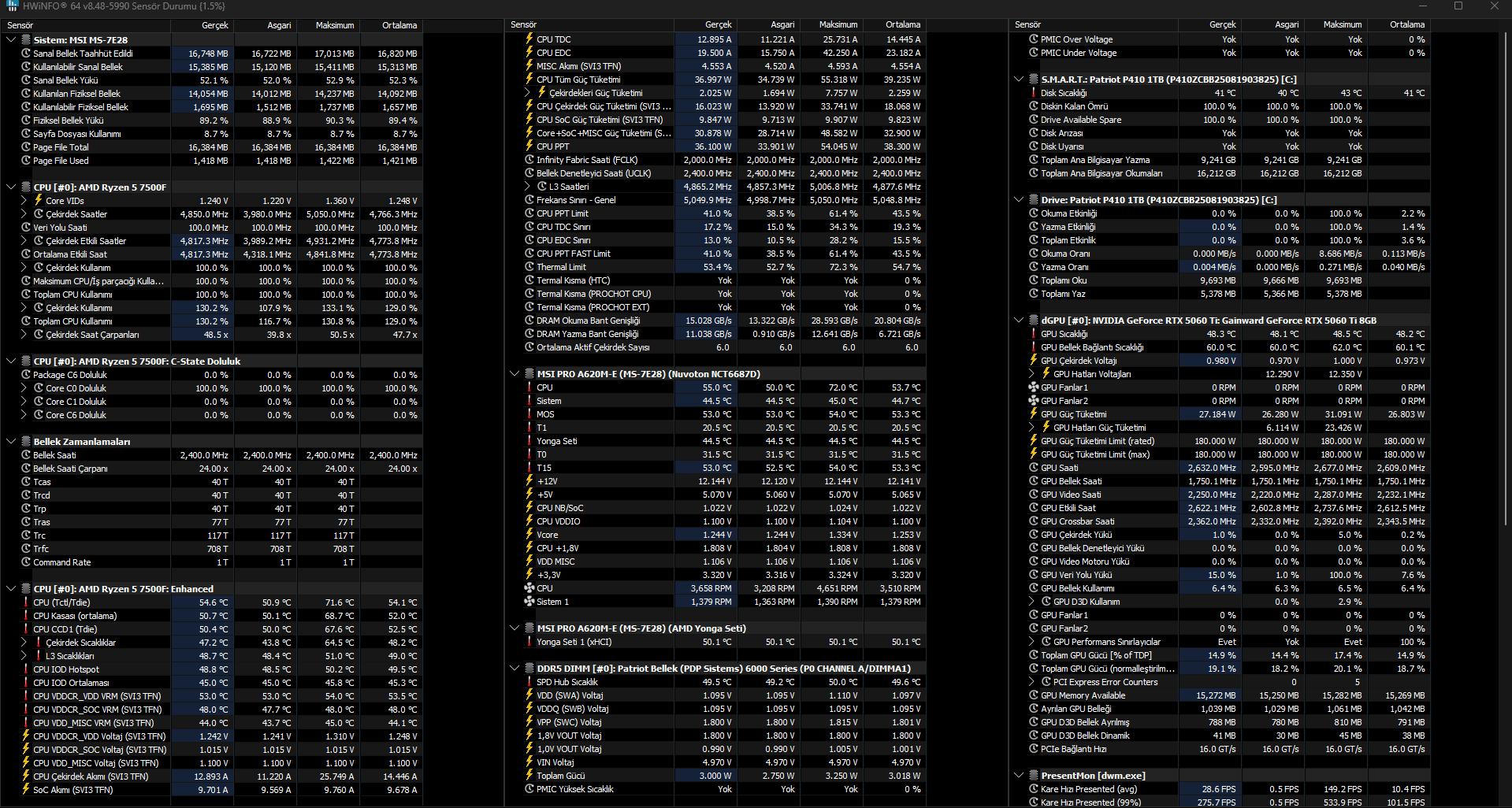Click the lightning icon beside Vcore
The width and height of the screenshot is (1512, 808).
pyautogui.click(x=529, y=535)
